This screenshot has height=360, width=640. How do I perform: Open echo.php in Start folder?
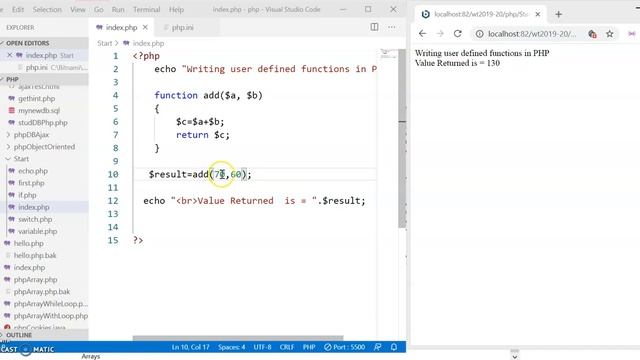click(x=33, y=171)
